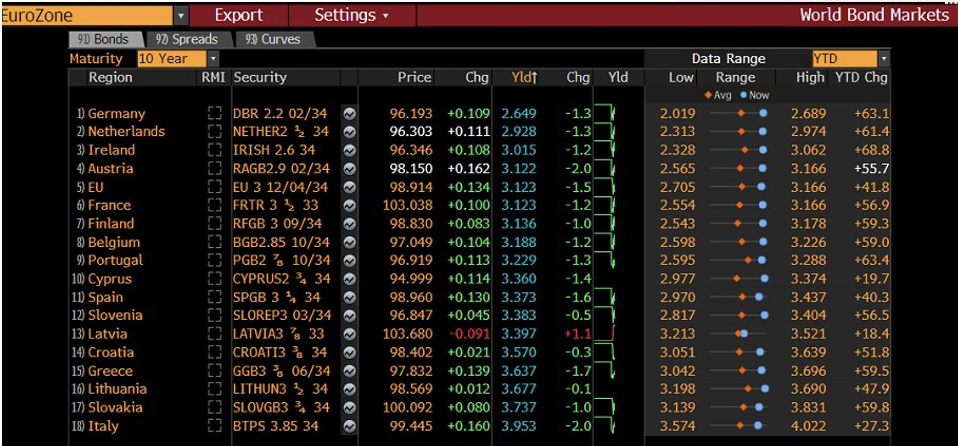Image resolution: width=958 pixels, height=446 pixels.
Task: Open chart icon for Portugal PGB bond
Action: (x=349, y=260)
